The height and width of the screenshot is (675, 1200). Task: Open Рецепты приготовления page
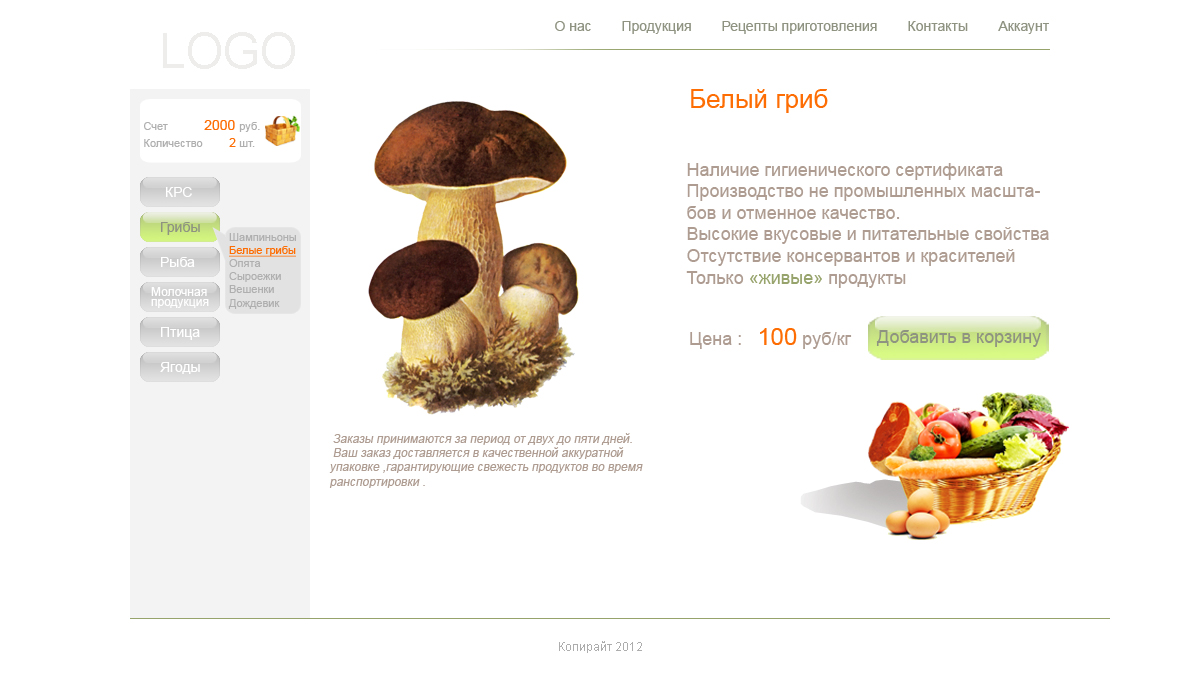799,26
